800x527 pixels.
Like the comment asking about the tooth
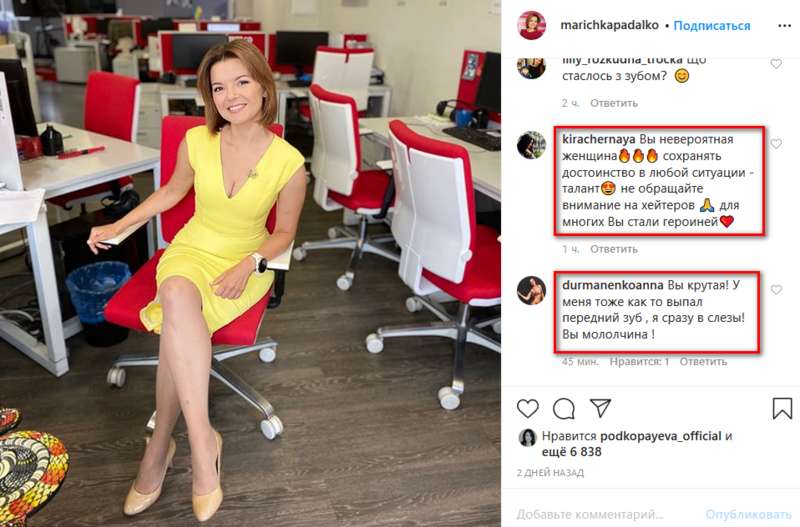tap(776, 64)
